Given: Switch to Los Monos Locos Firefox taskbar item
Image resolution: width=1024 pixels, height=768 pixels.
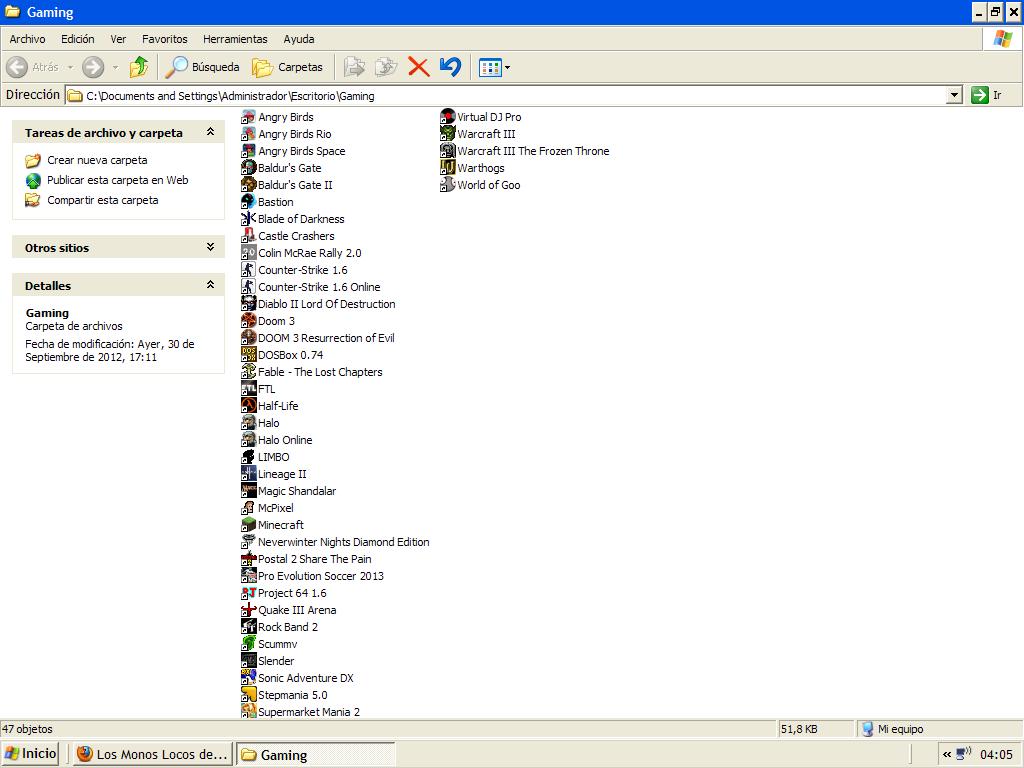Looking at the screenshot, I should [x=152, y=754].
